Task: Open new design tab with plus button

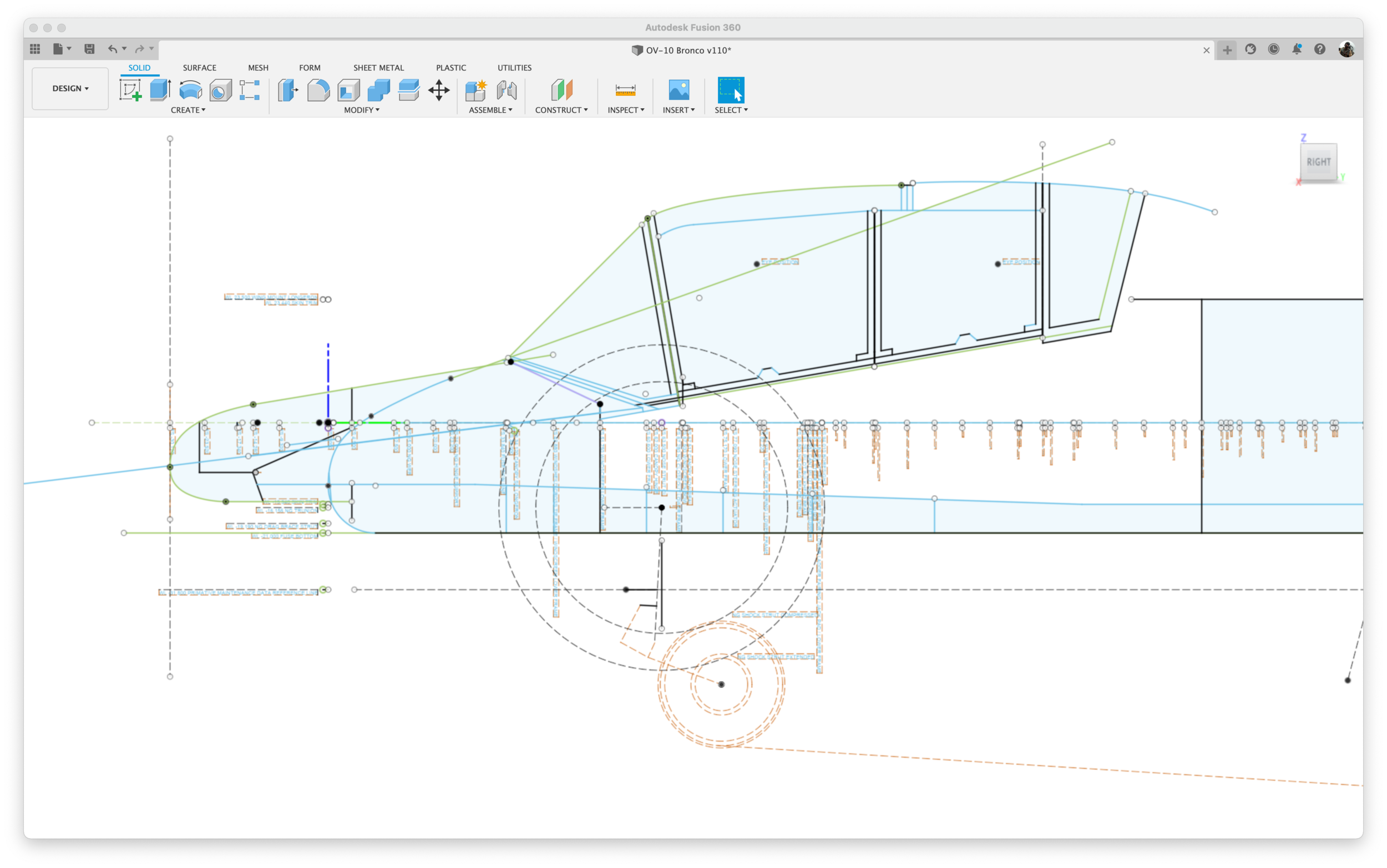Action: point(1227,50)
